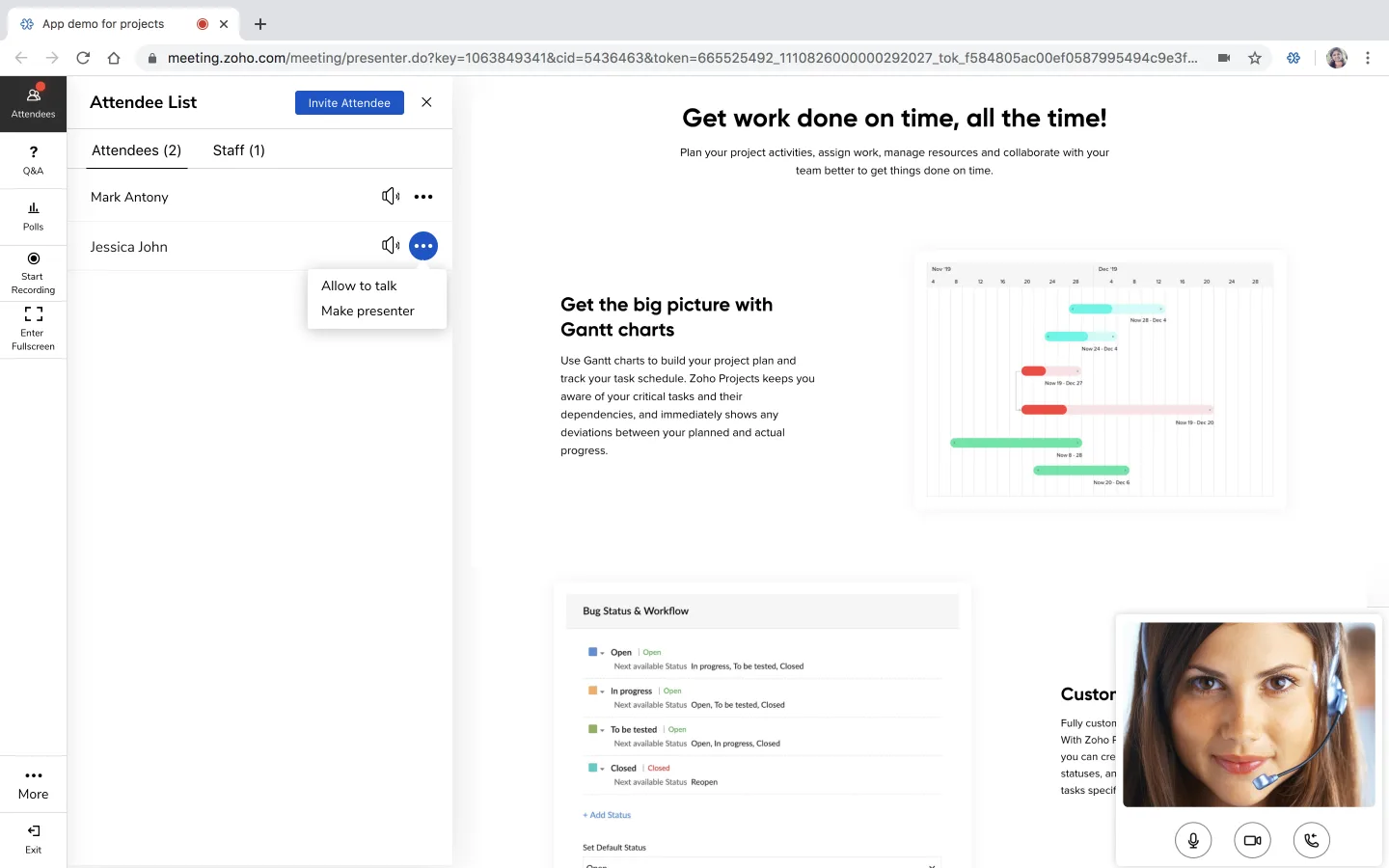Open the Chrome three-dot menu

point(1368,58)
